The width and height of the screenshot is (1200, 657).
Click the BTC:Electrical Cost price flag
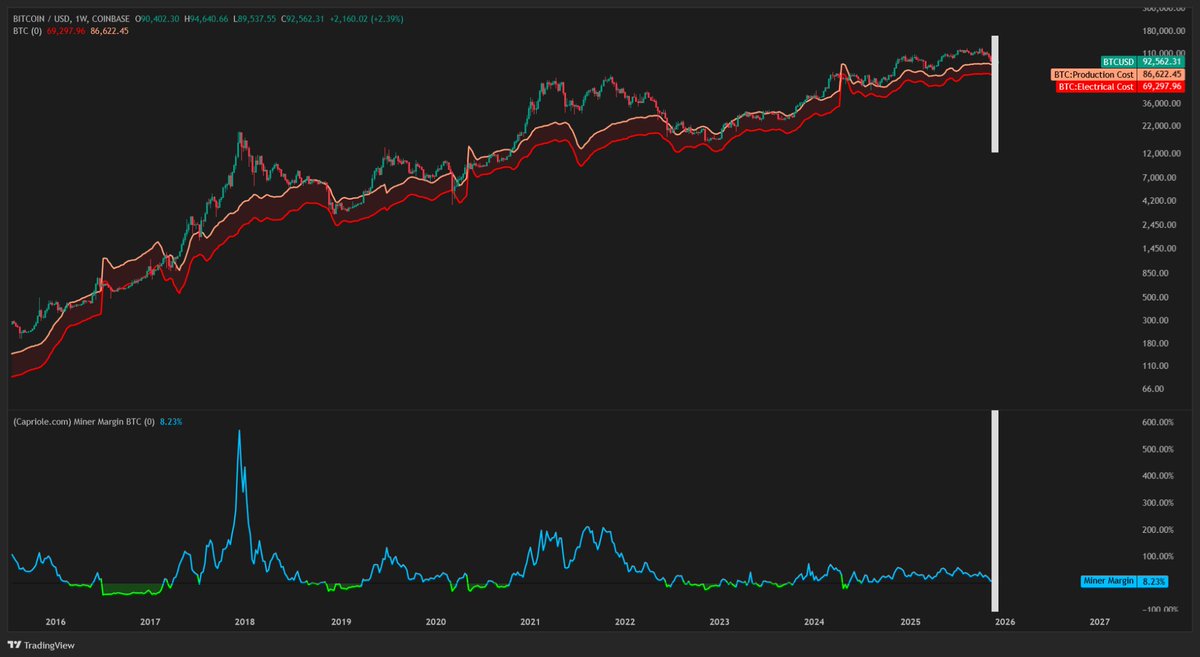click(1095, 87)
